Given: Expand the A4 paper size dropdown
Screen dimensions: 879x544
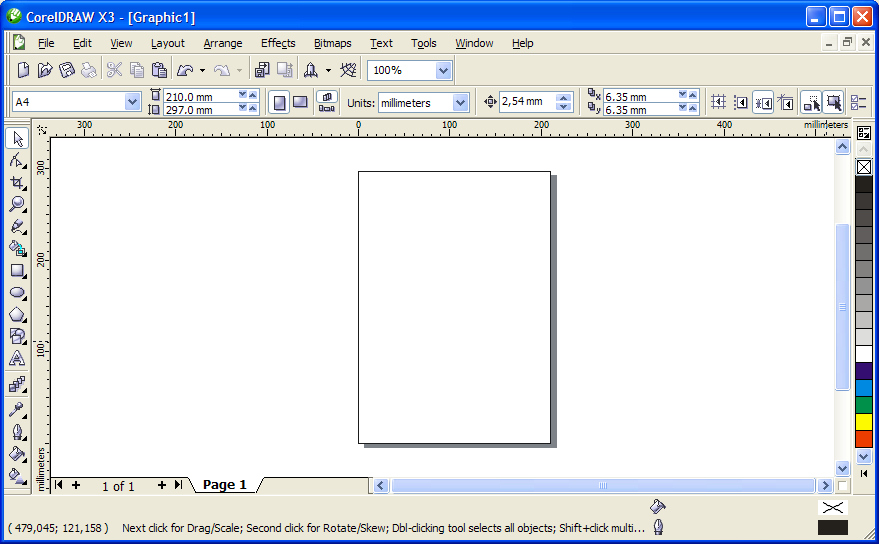Looking at the screenshot, I should coord(132,102).
